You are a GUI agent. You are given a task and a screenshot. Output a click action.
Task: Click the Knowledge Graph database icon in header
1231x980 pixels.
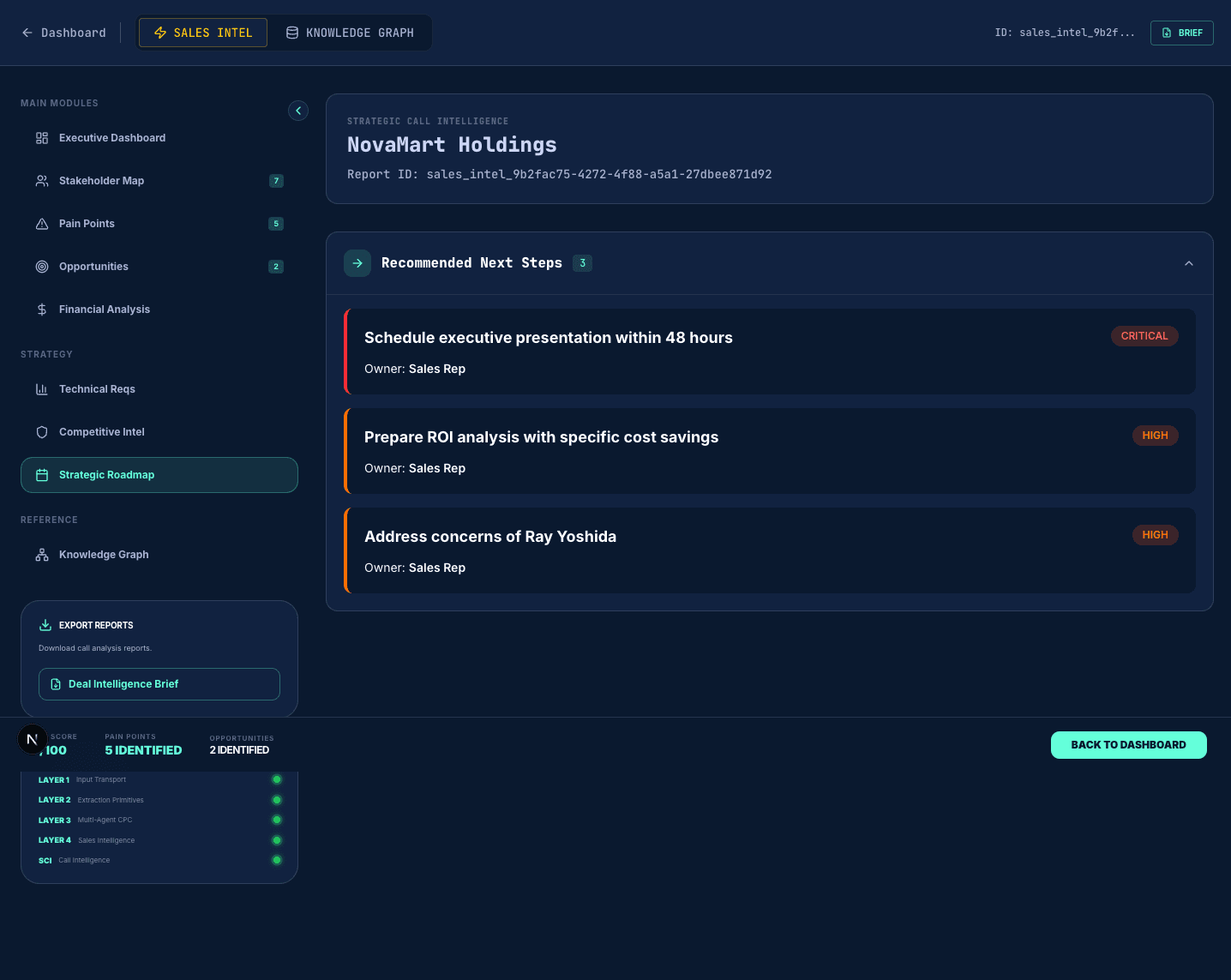[x=292, y=33]
